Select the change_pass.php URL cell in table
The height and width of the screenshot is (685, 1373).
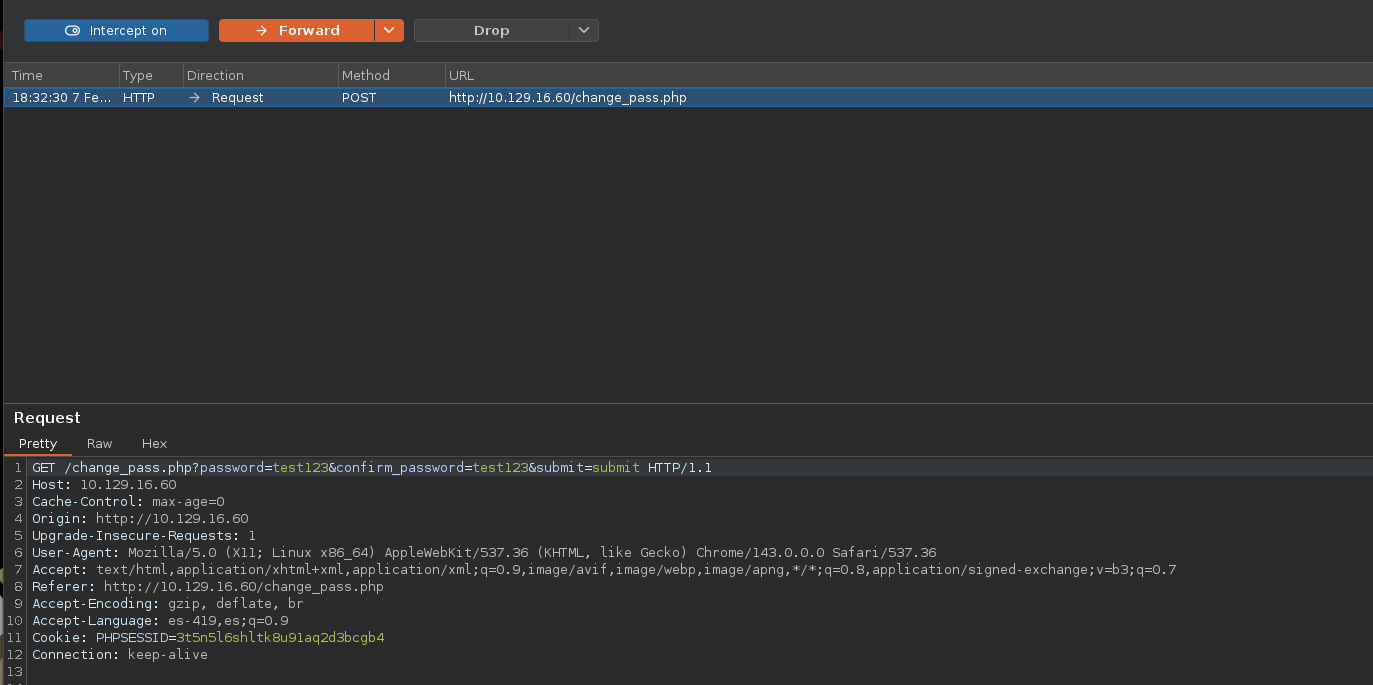coord(567,98)
